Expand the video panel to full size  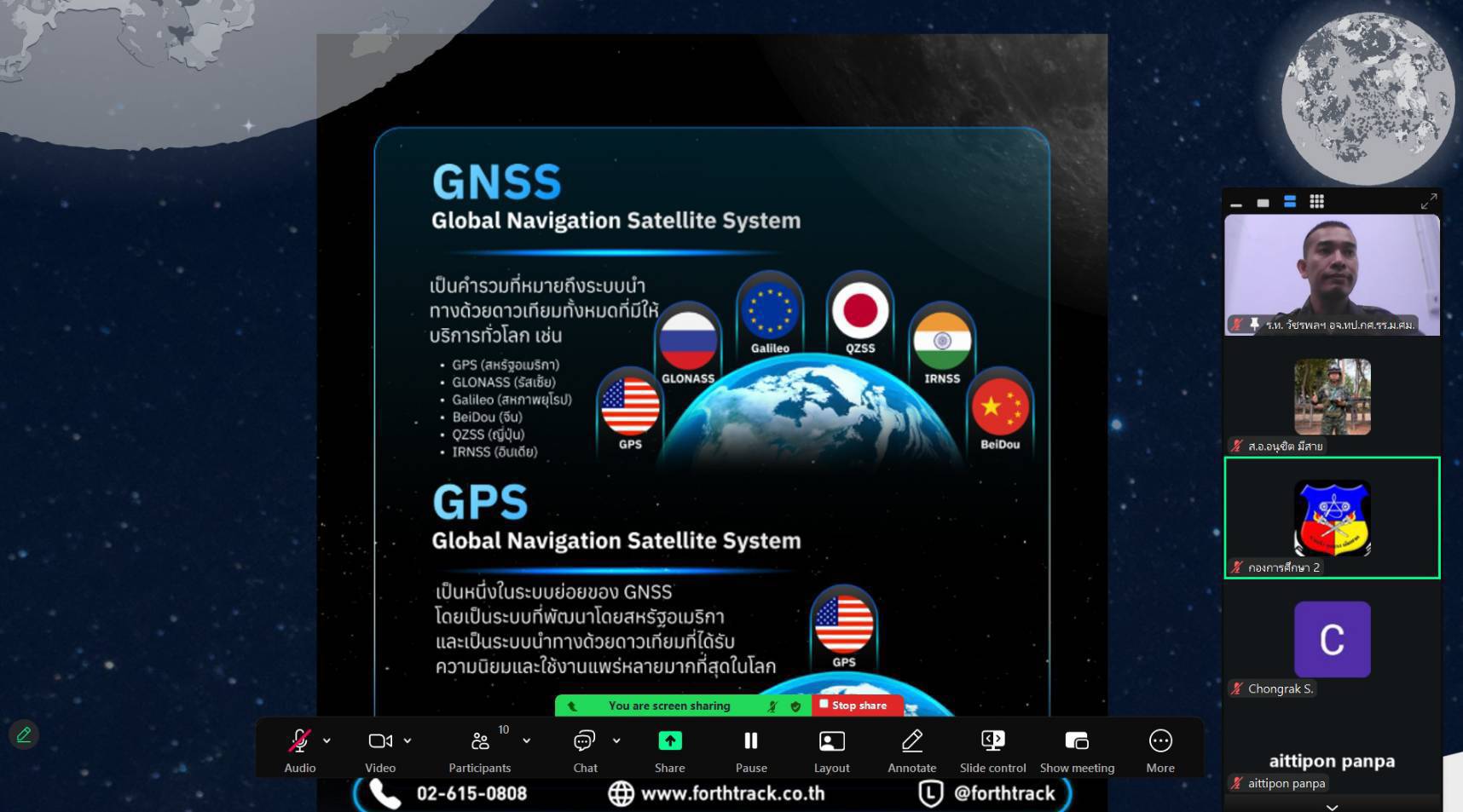(x=1428, y=201)
